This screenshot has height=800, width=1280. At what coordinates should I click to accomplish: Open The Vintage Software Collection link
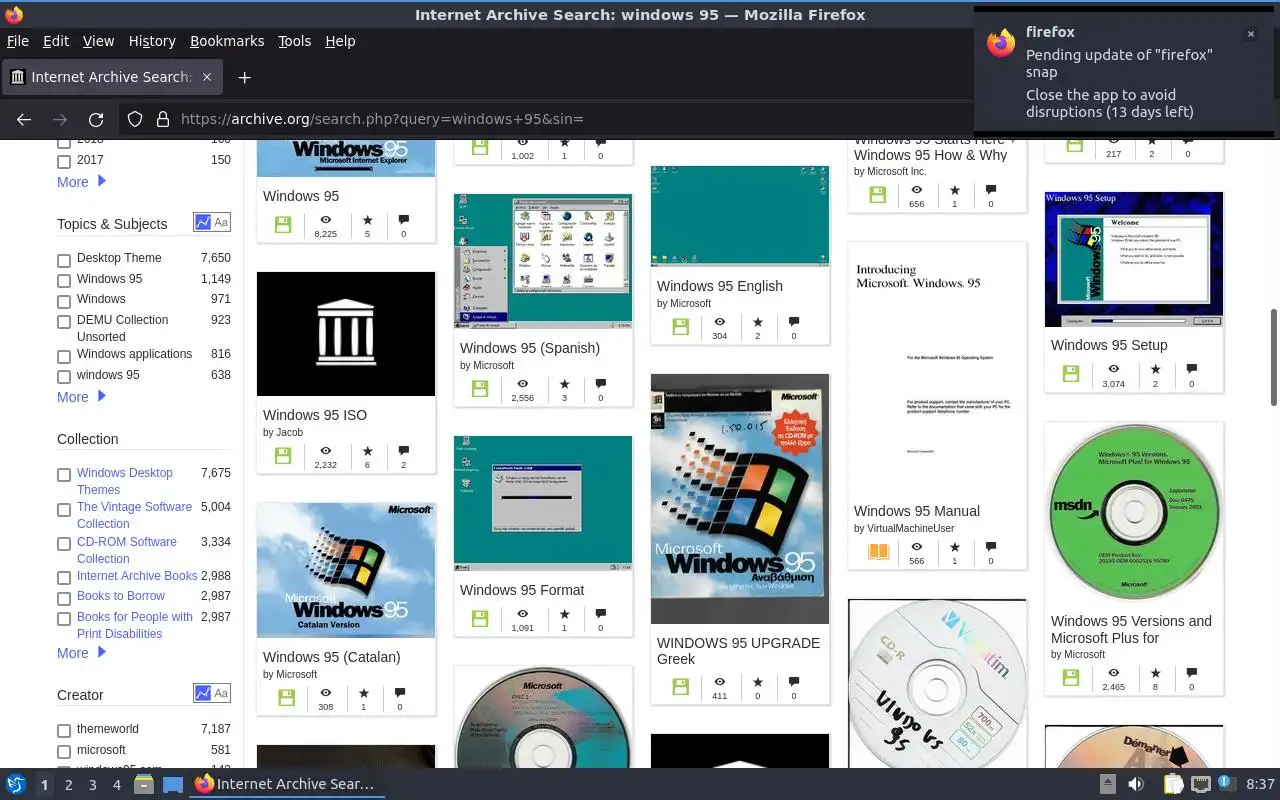coord(134,515)
